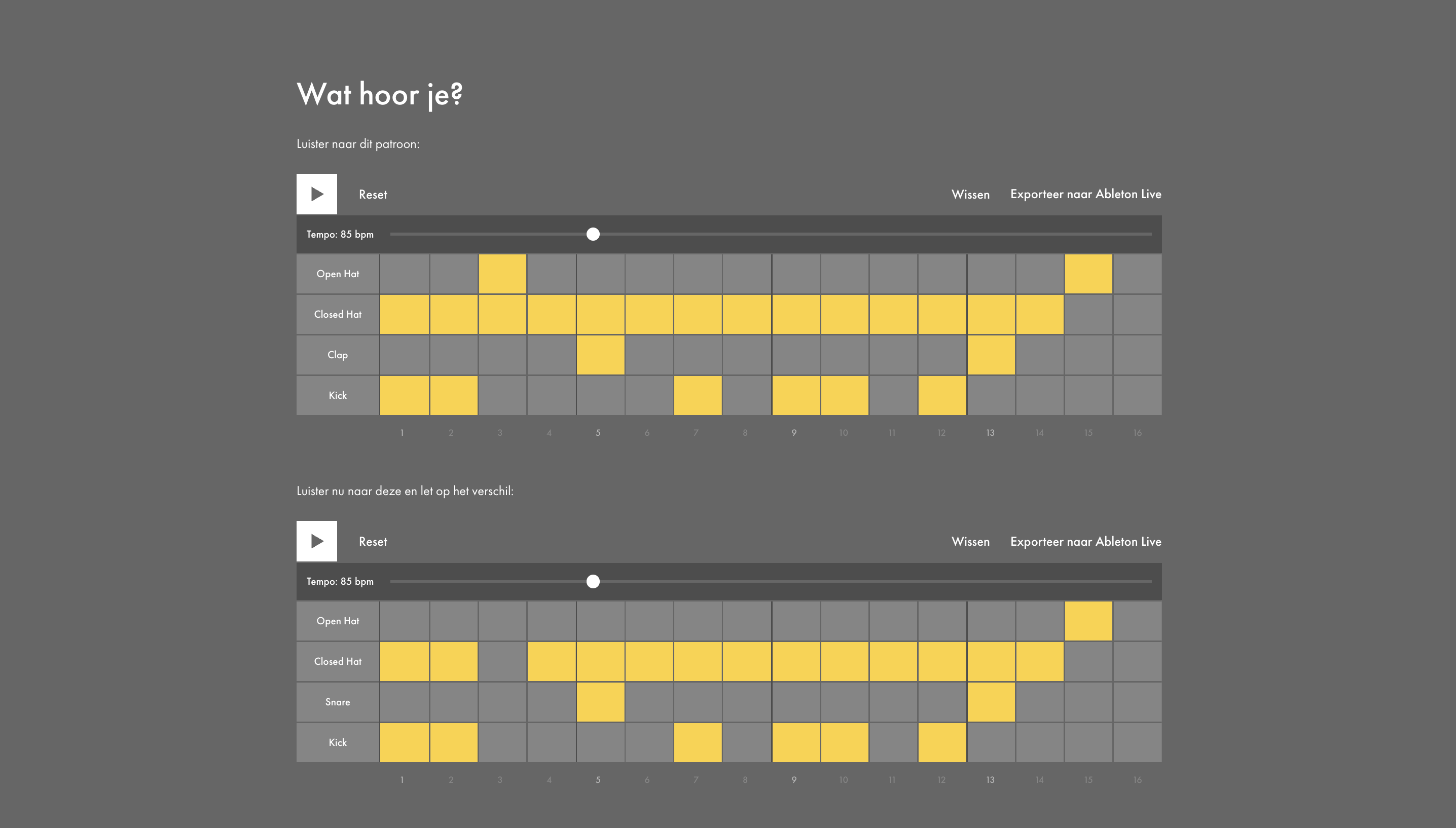This screenshot has height=828, width=1456.
Task: Disable Open Hat step 3 in first pattern
Action: (x=502, y=274)
